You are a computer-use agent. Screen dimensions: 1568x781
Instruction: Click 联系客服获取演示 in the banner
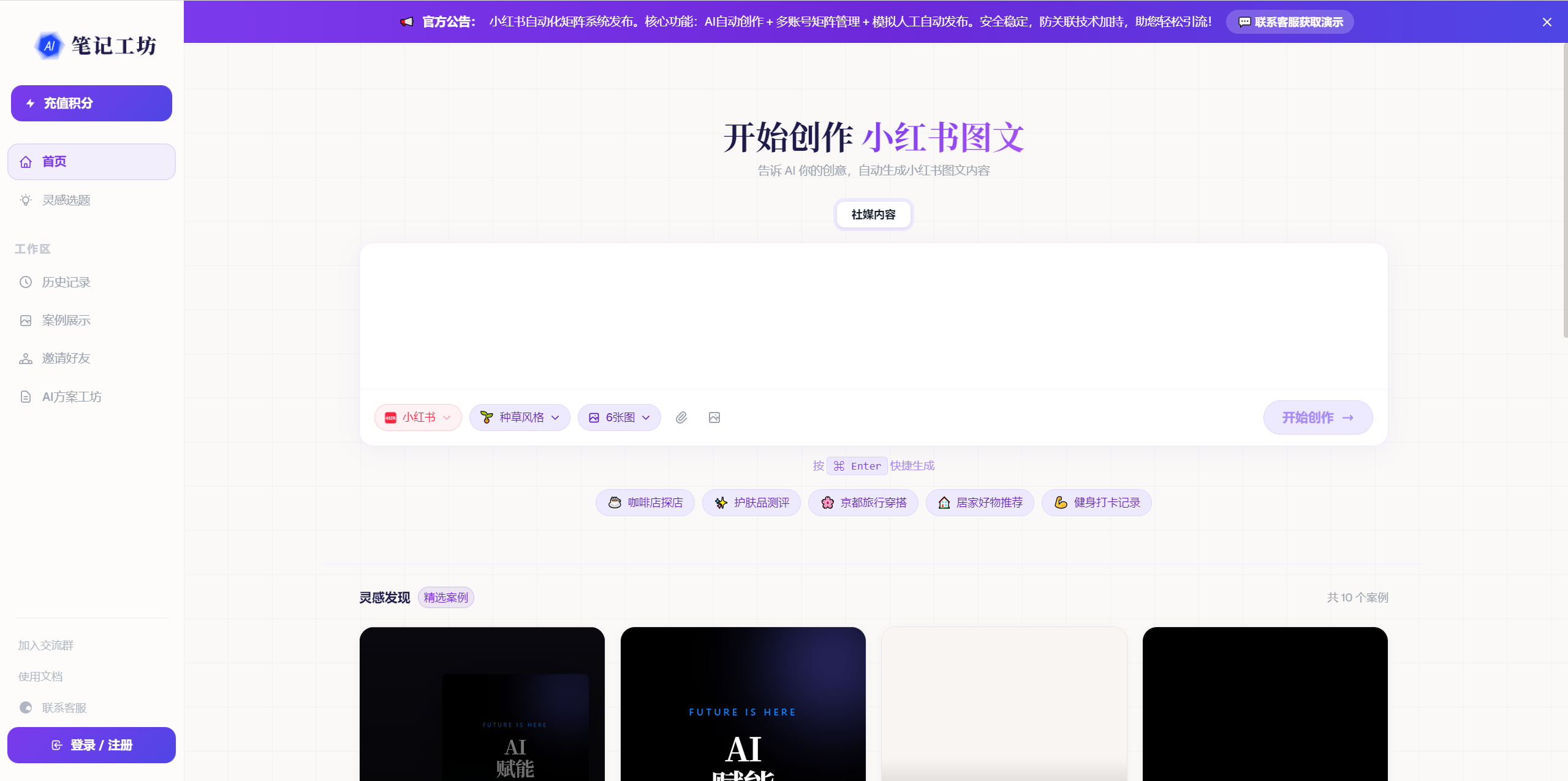pos(1290,22)
